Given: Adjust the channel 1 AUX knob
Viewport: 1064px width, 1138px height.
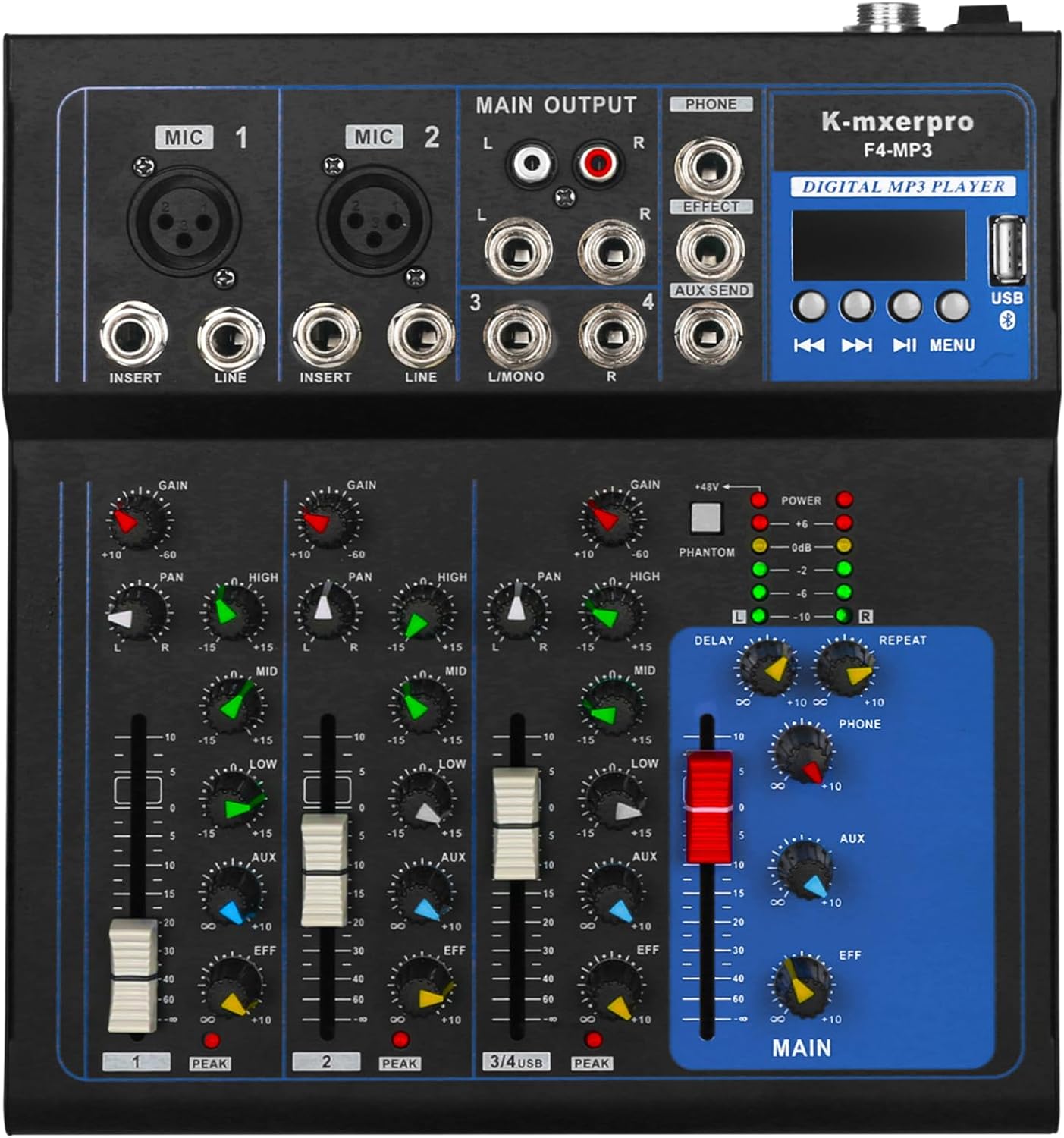Looking at the screenshot, I should 232,893.
